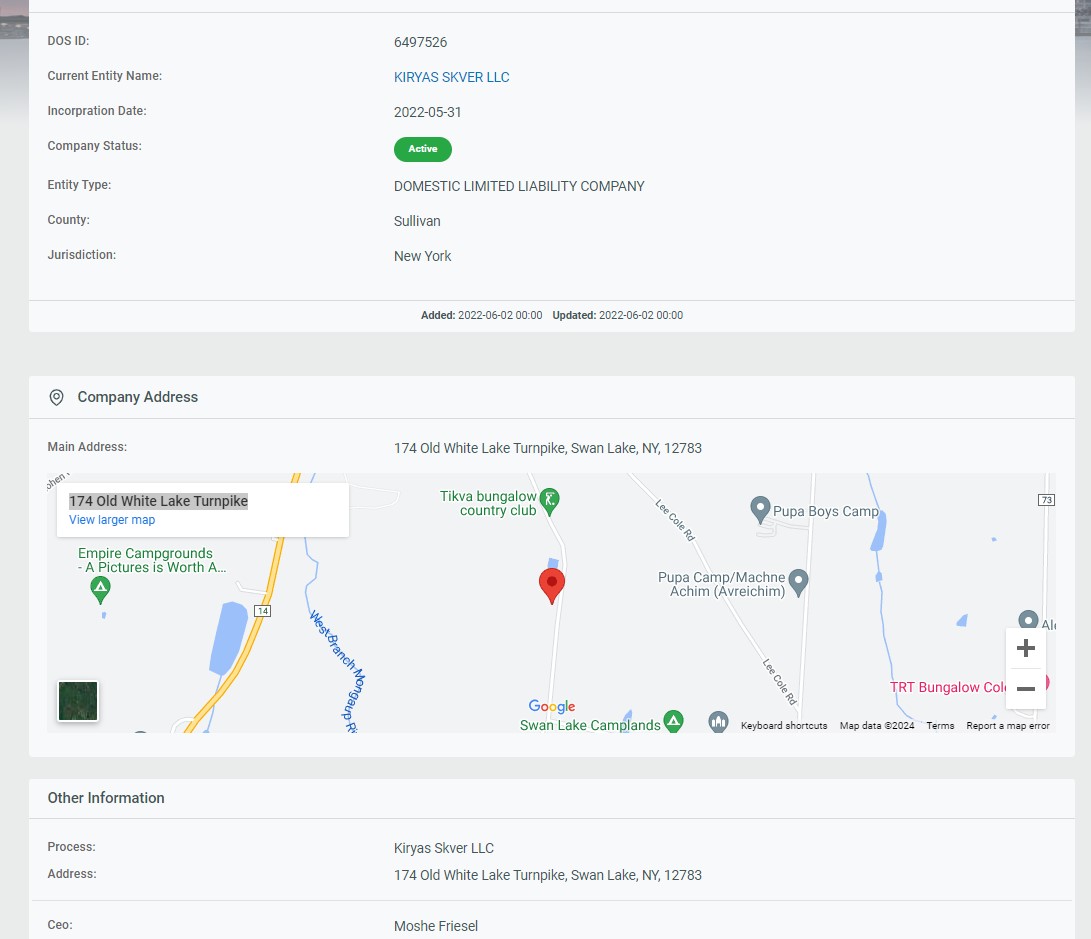
Task: Select Swan Lake Camplands tent marker
Action: (674, 721)
